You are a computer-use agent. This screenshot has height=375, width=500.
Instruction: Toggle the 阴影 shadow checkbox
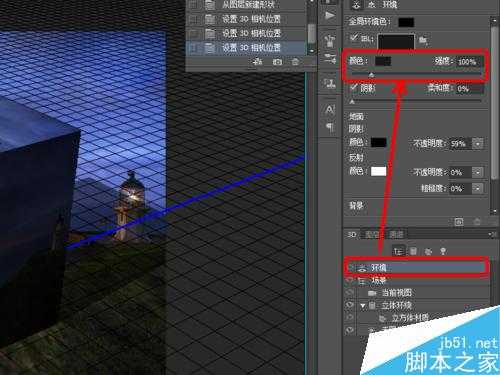[354, 87]
